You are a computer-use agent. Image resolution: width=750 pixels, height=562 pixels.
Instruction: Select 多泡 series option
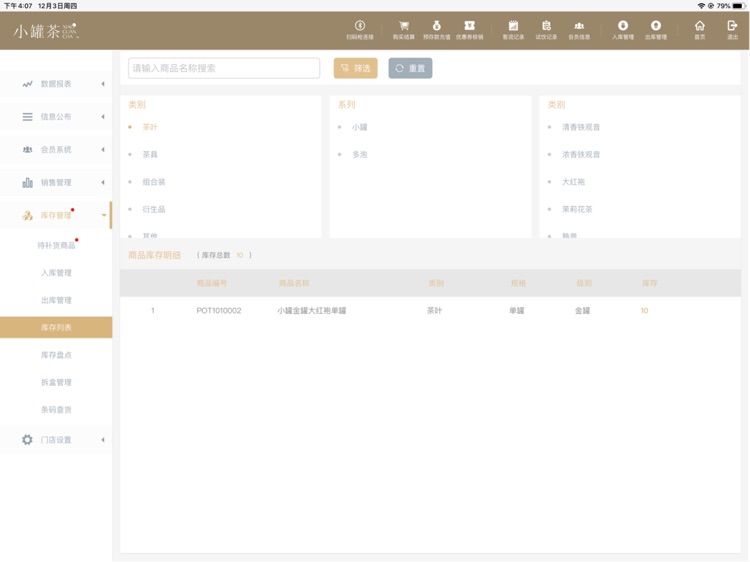[x=360, y=154]
